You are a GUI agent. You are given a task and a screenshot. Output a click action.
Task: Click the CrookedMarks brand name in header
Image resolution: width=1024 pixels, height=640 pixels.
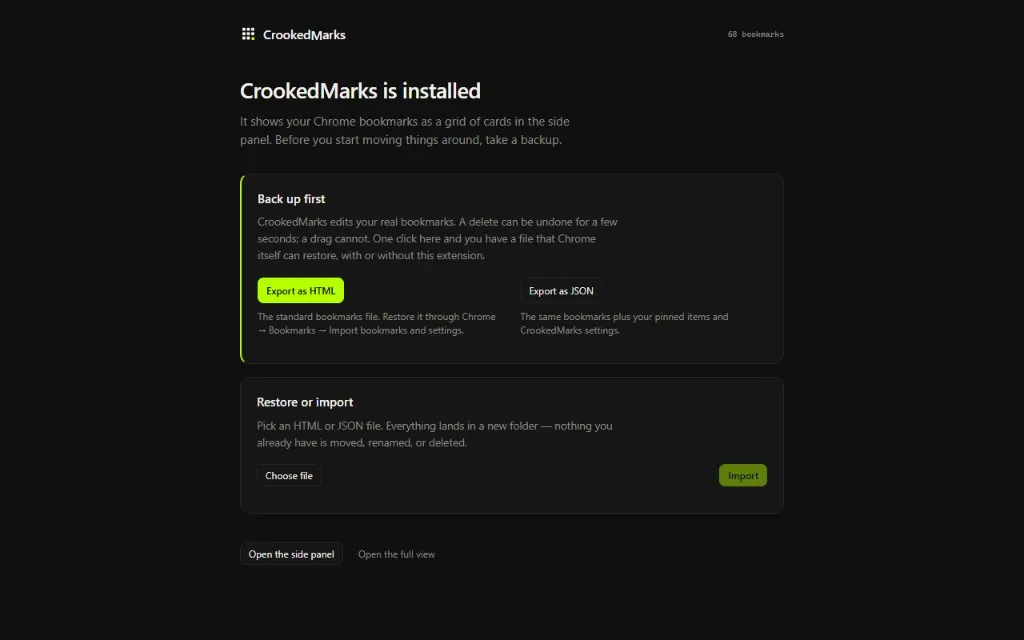point(304,35)
